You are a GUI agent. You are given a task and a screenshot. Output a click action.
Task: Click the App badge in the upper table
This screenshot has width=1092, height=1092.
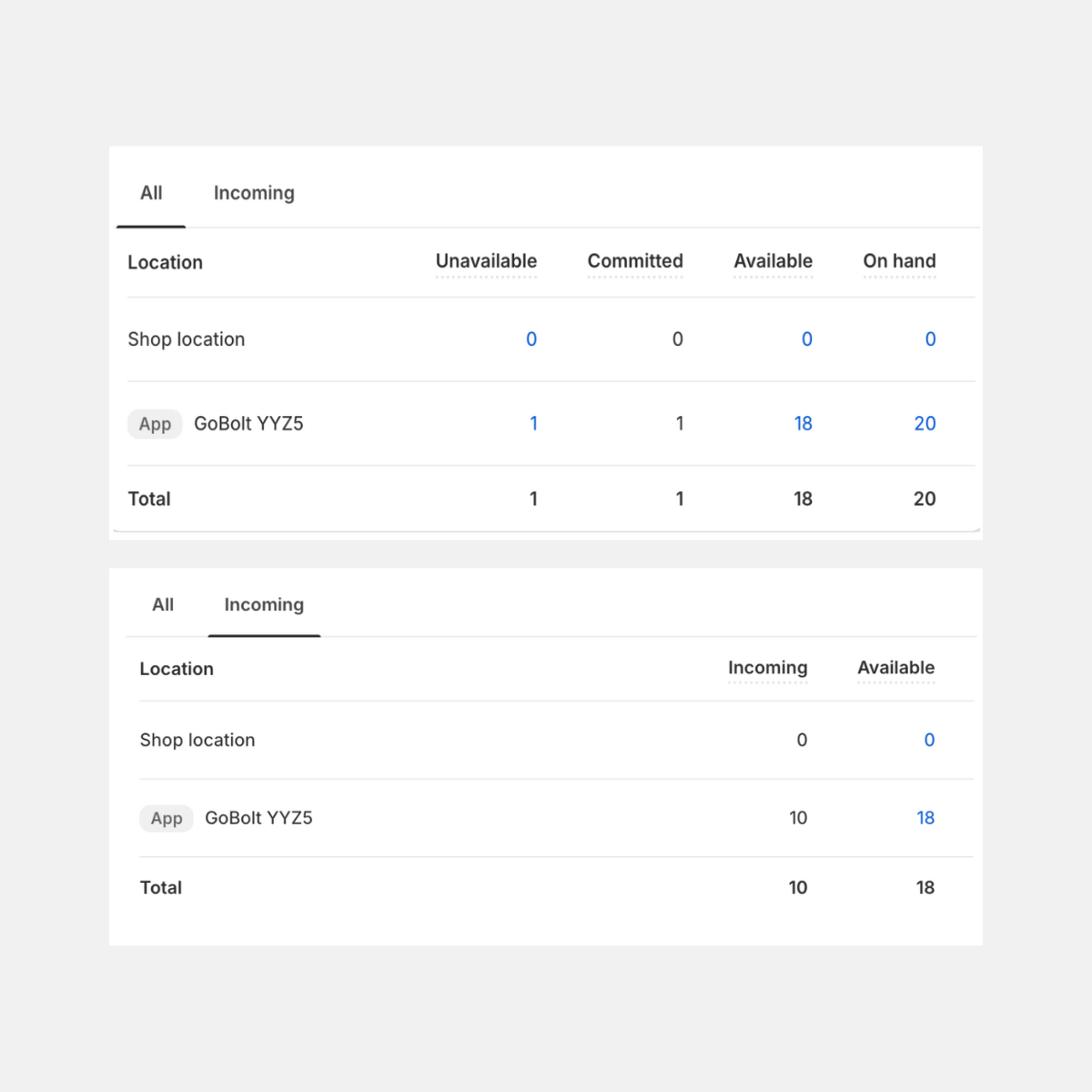coord(155,424)
